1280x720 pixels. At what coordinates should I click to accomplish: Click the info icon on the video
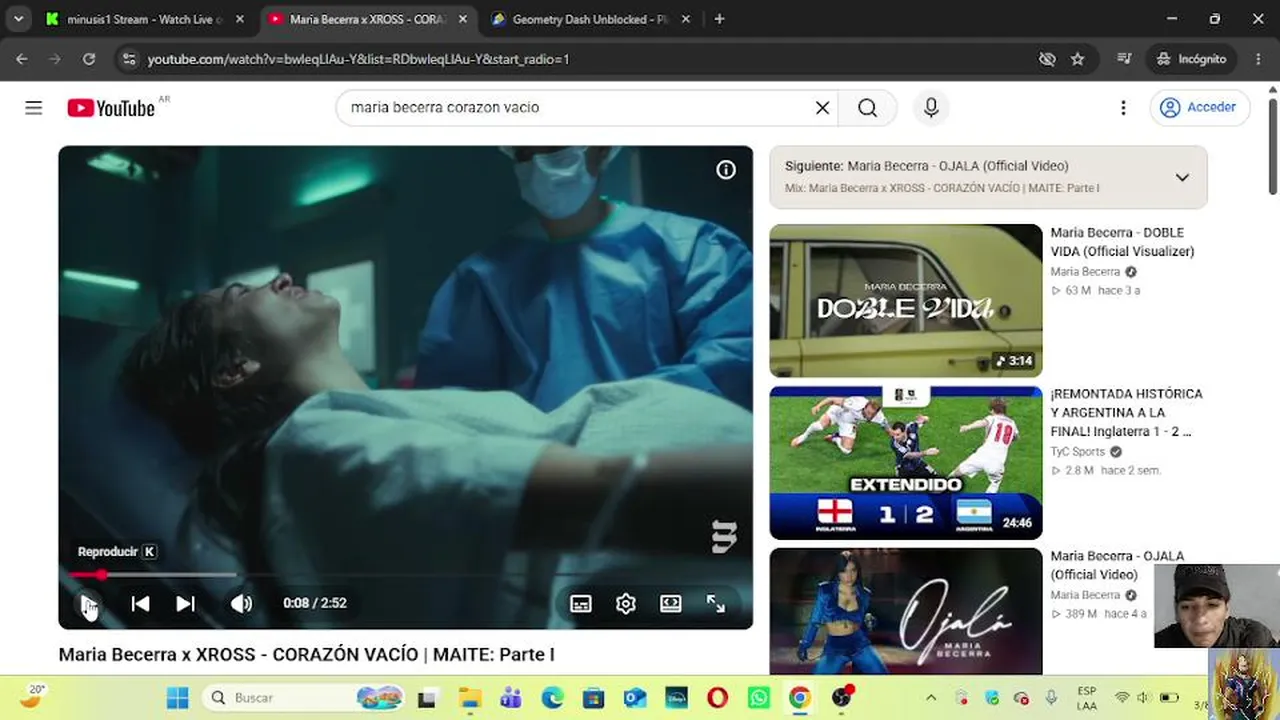(x=726, y=170)
